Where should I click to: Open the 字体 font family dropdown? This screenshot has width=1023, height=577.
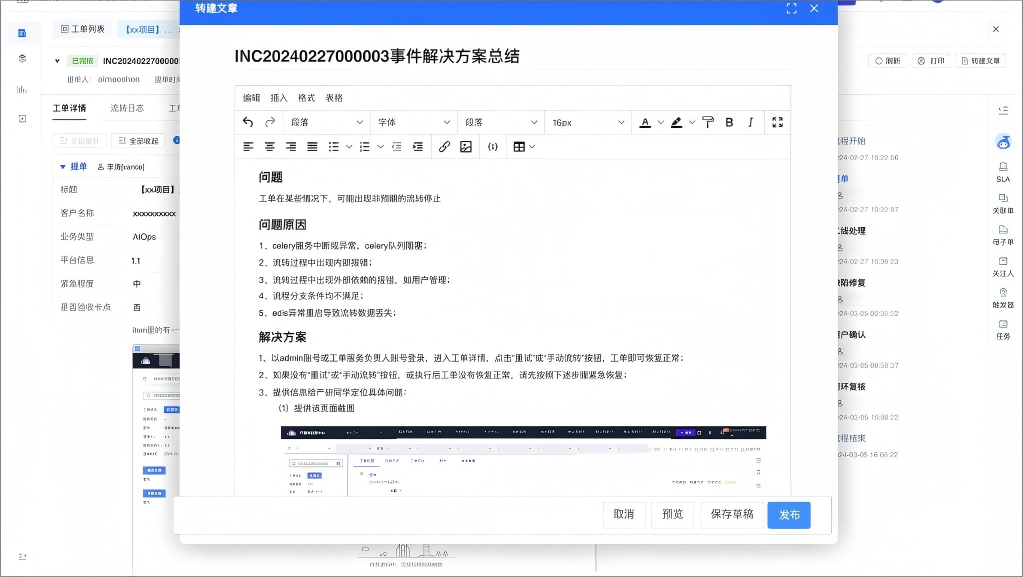414,122
